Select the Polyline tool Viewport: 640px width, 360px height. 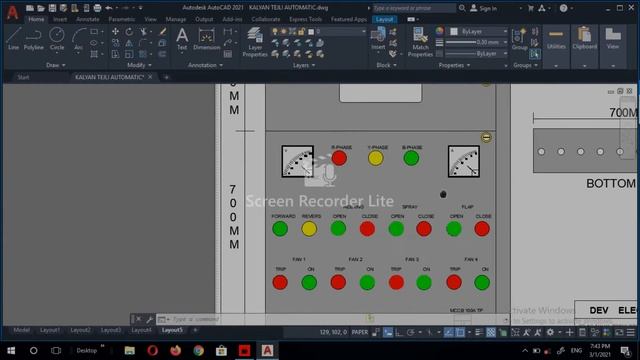coord(33,39)
